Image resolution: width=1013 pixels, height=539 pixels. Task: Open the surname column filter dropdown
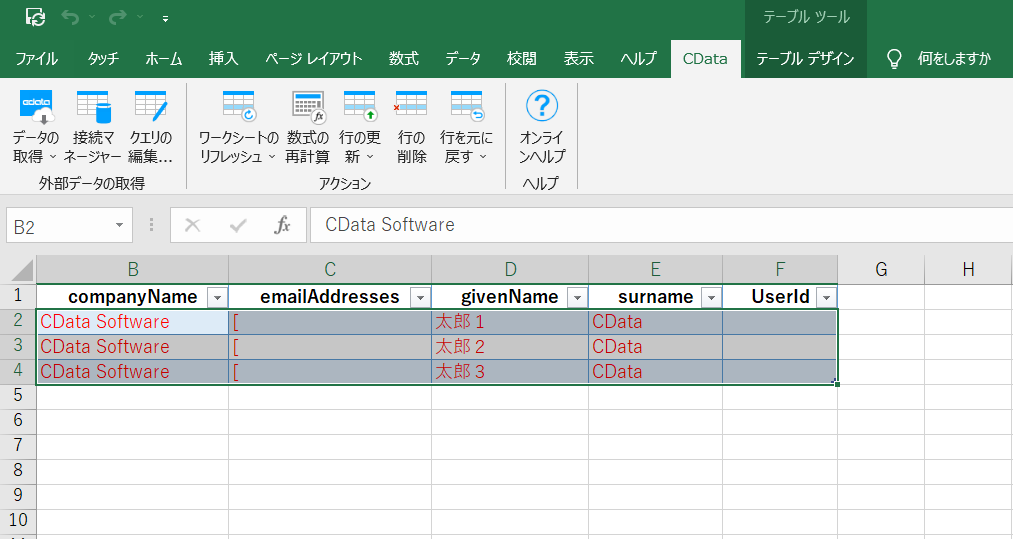[x=711, y=297]
